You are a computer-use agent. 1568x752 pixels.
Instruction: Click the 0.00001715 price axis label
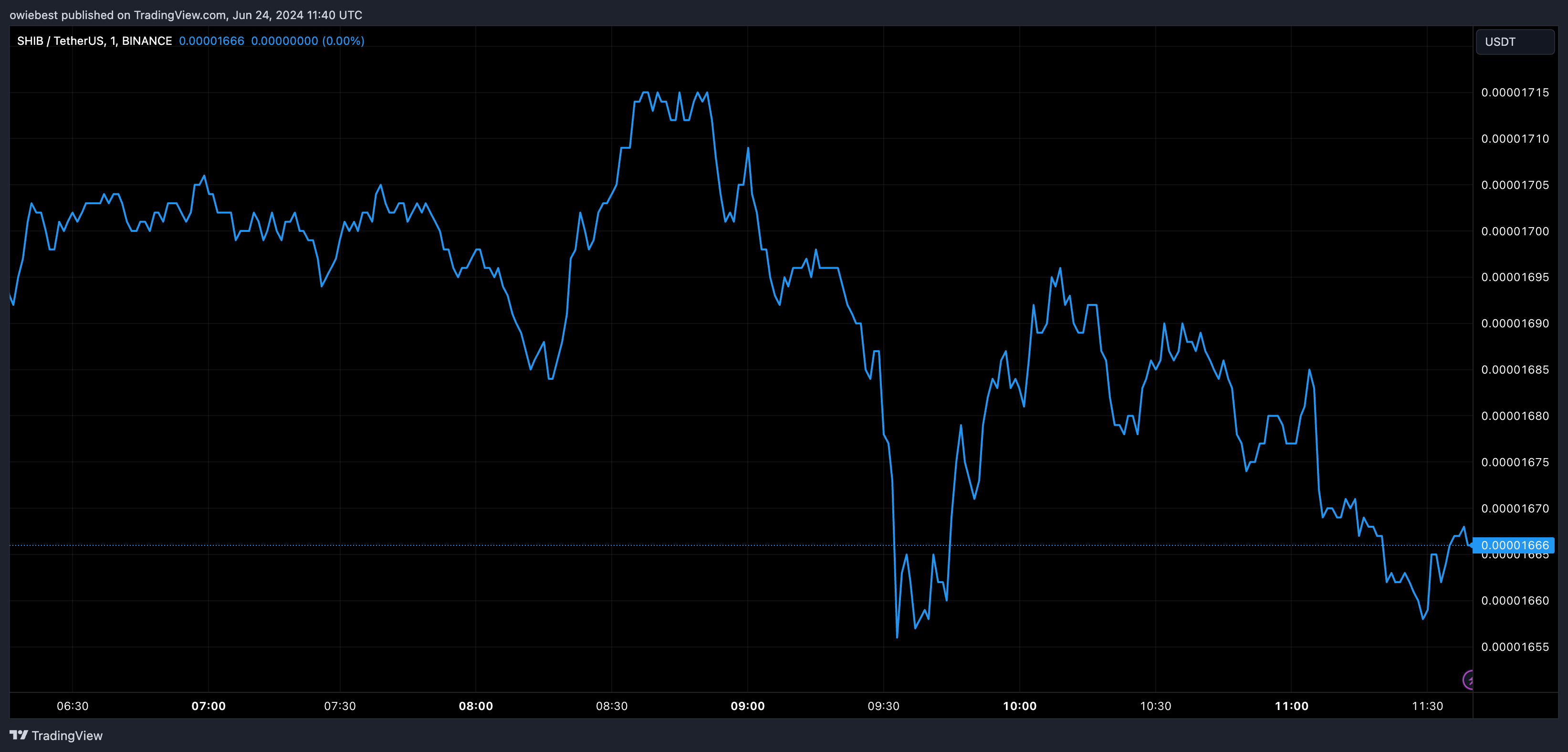[x=1515, y=93]
